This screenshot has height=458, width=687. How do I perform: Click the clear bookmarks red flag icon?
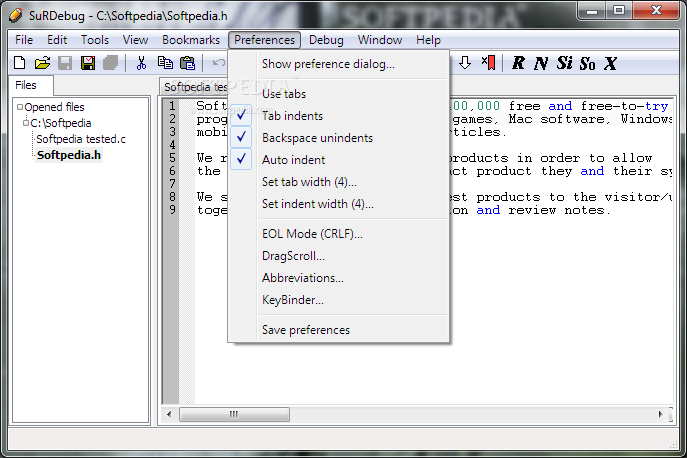click(488, 63)
